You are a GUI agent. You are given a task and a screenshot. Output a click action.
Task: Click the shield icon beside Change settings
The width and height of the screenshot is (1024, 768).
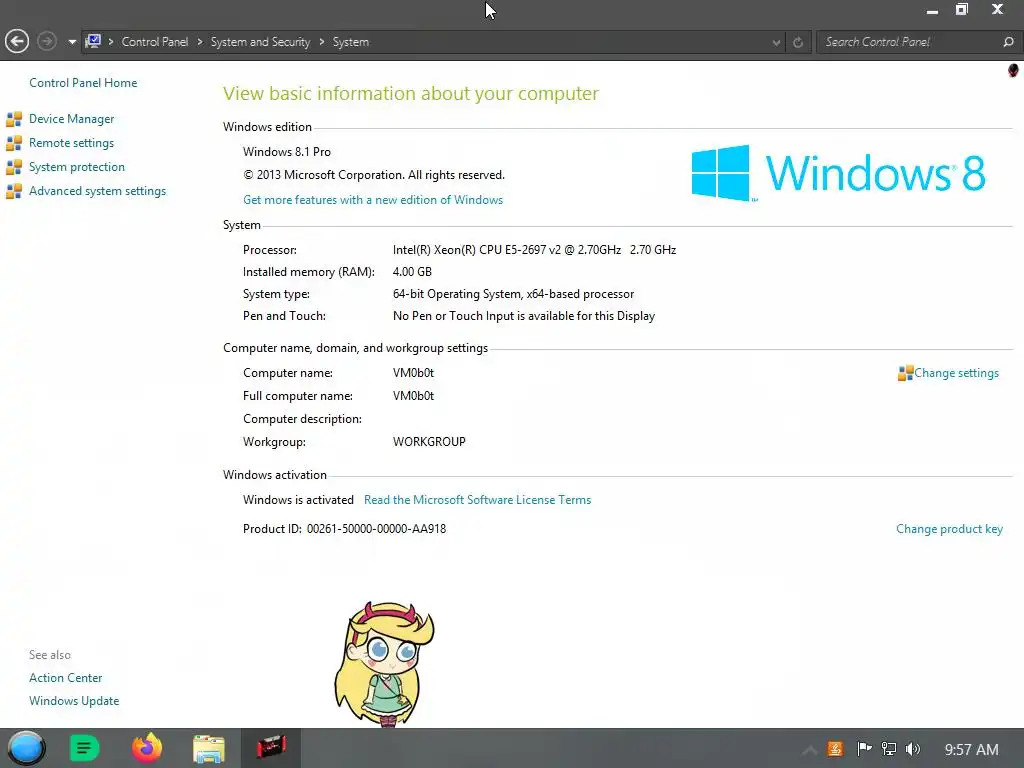tap(905, 373)
